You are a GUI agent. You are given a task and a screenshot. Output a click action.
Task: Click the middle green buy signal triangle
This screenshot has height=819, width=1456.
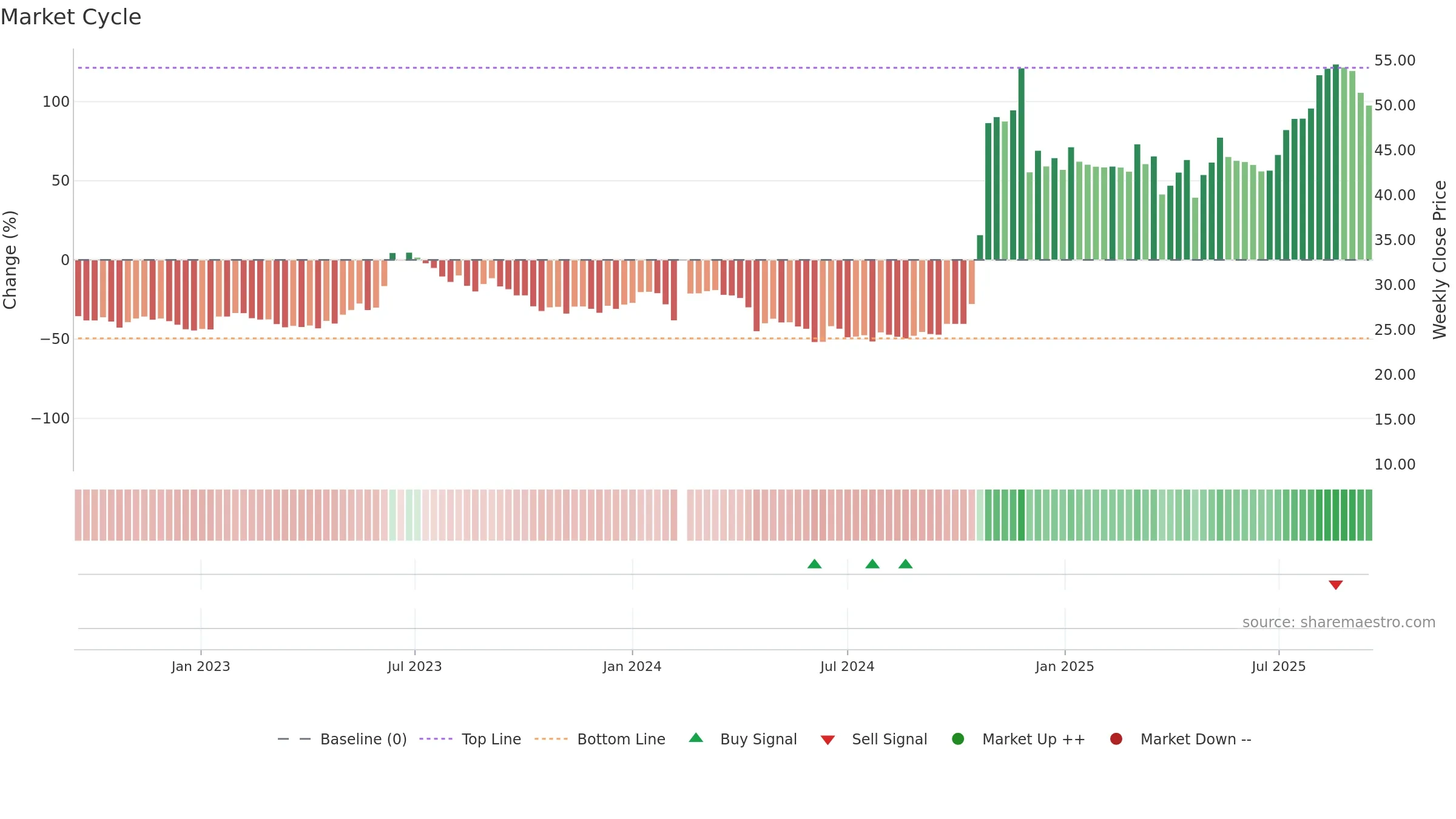tap(872, 564)
